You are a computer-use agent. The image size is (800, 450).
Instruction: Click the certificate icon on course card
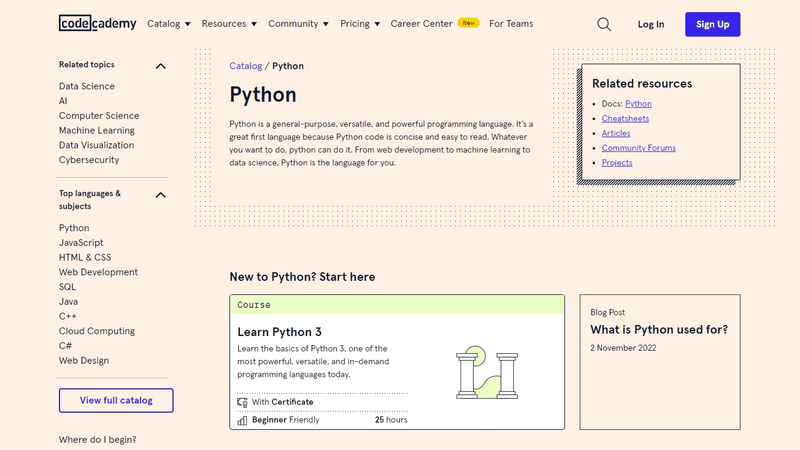(x=242, y=402)
